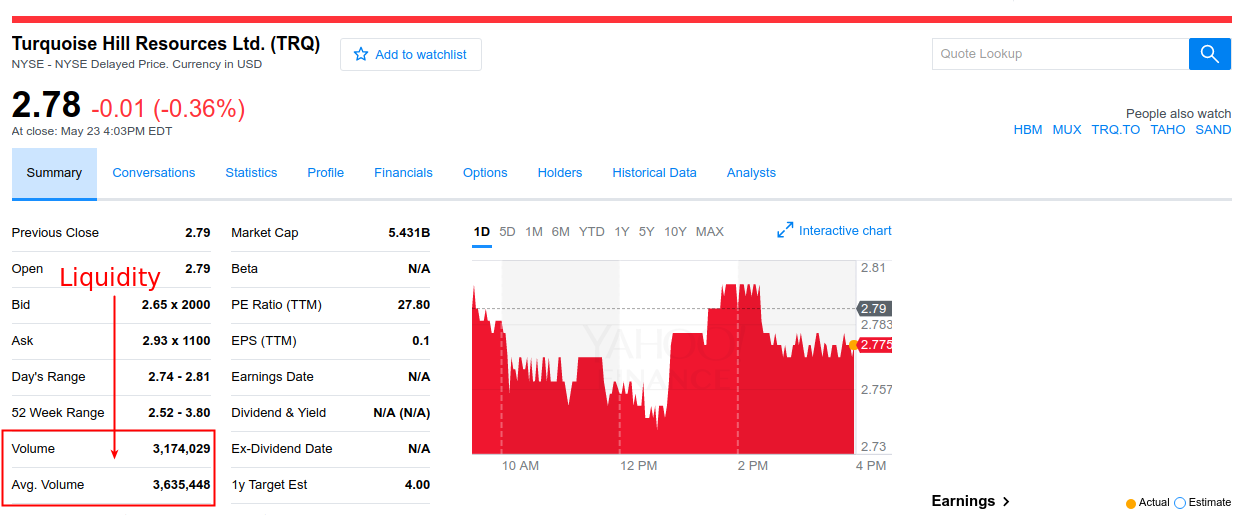This screenshot has height=515, width=1247.
Task: Focus the Quote Lookup search field
Action: point(1060,54)
